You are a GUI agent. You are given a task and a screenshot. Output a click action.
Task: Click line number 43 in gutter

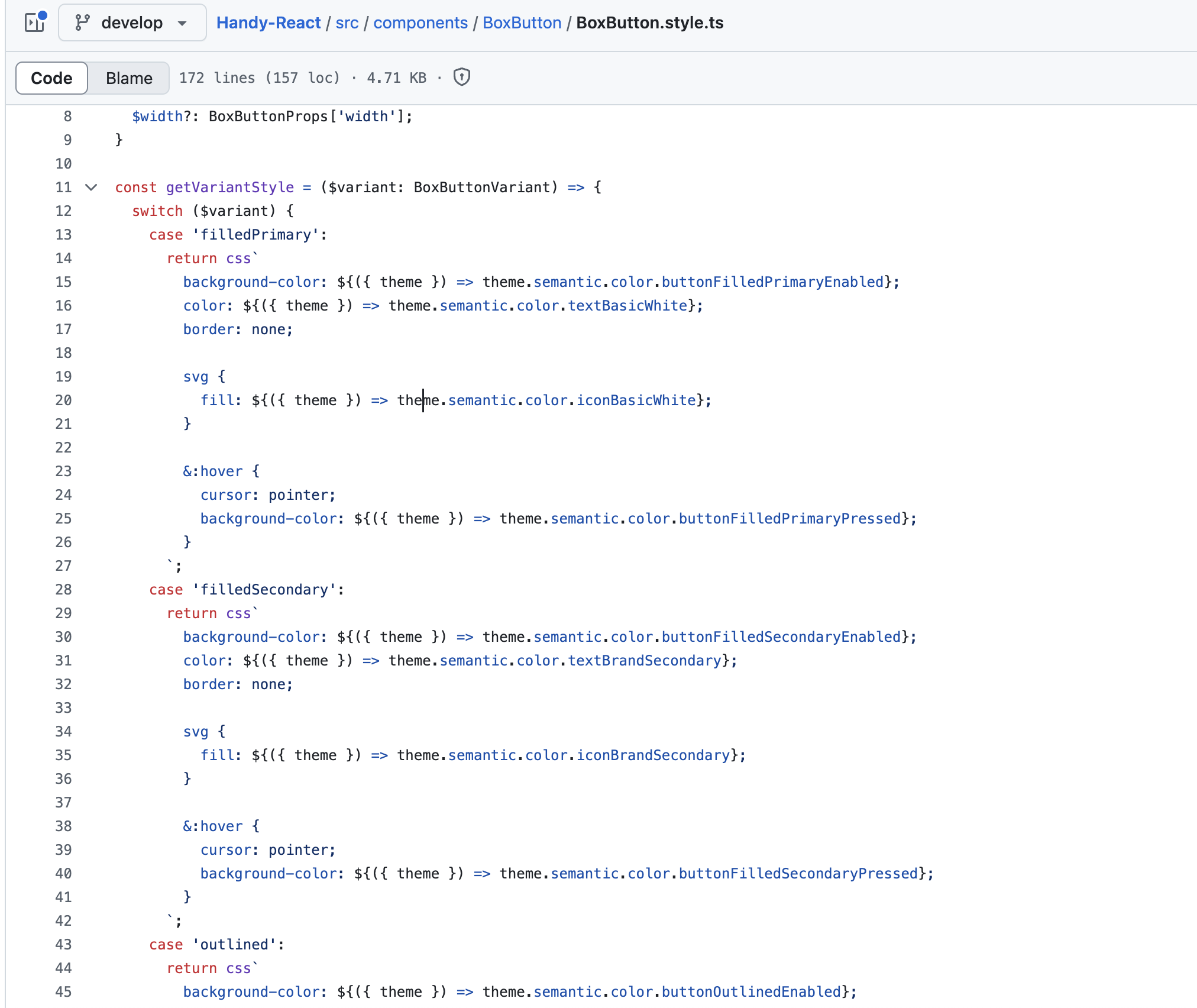click(x=63, y=945)
